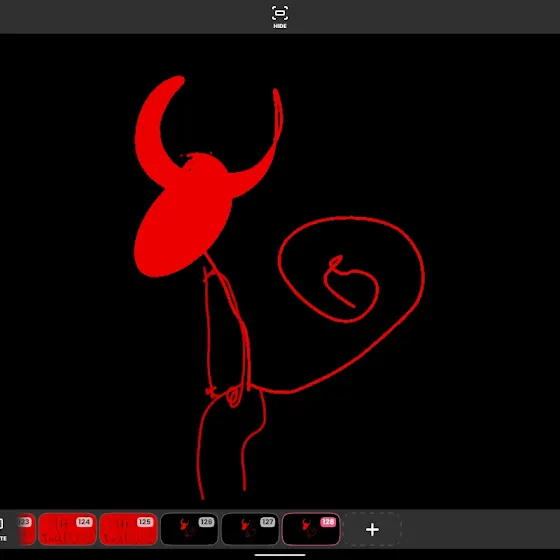Viewport: 560px width, 560px height.
Task: Click the 126 gray frame number badge
Action: [206, 522]
